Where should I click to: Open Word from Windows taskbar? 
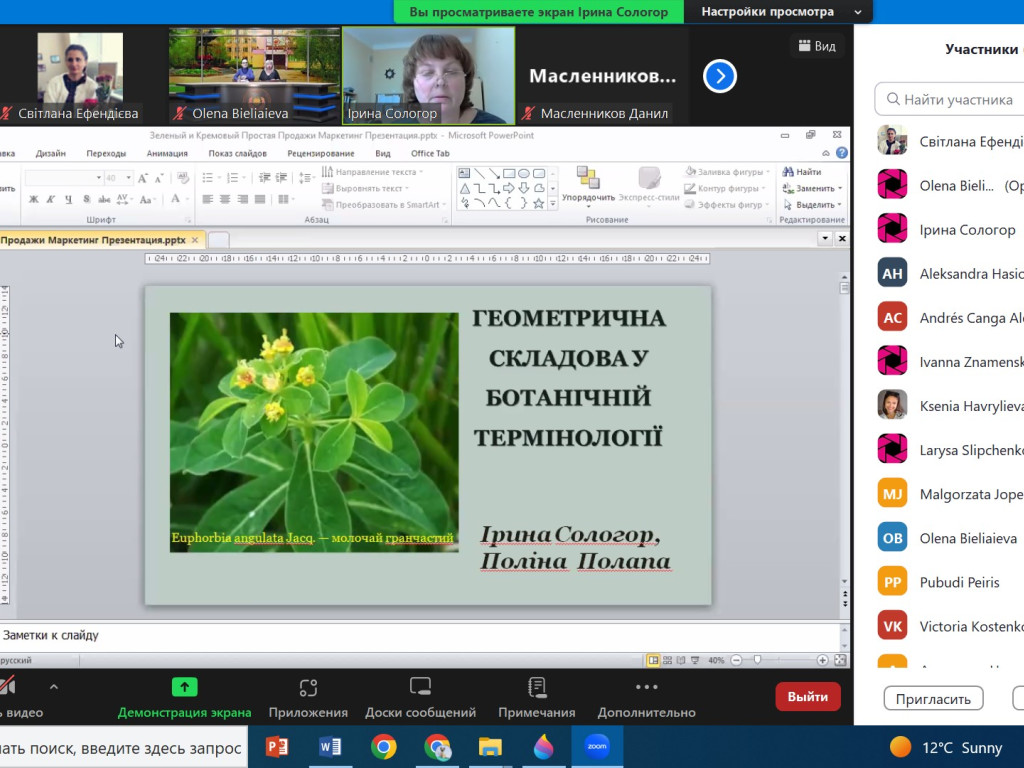330,746
